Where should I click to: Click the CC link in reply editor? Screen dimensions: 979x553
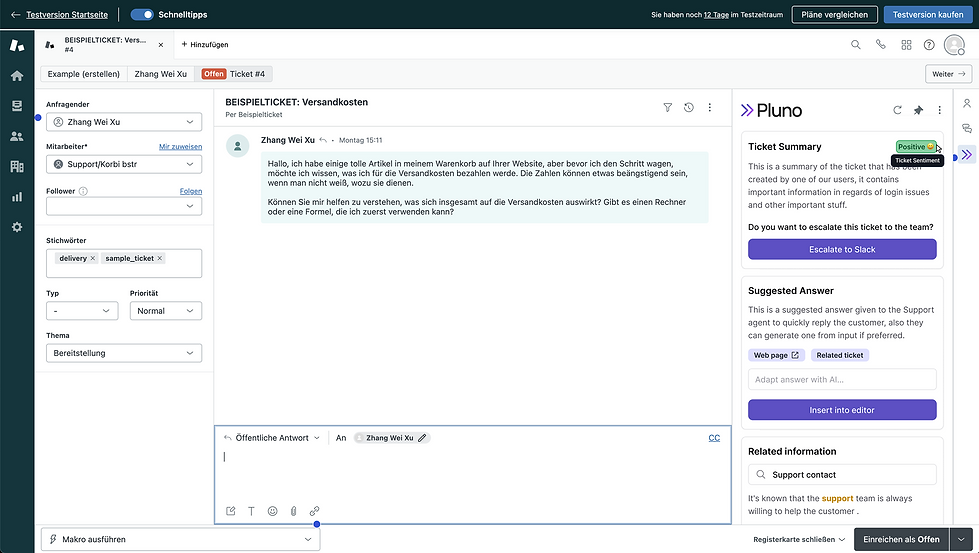[x=714, y=438]
